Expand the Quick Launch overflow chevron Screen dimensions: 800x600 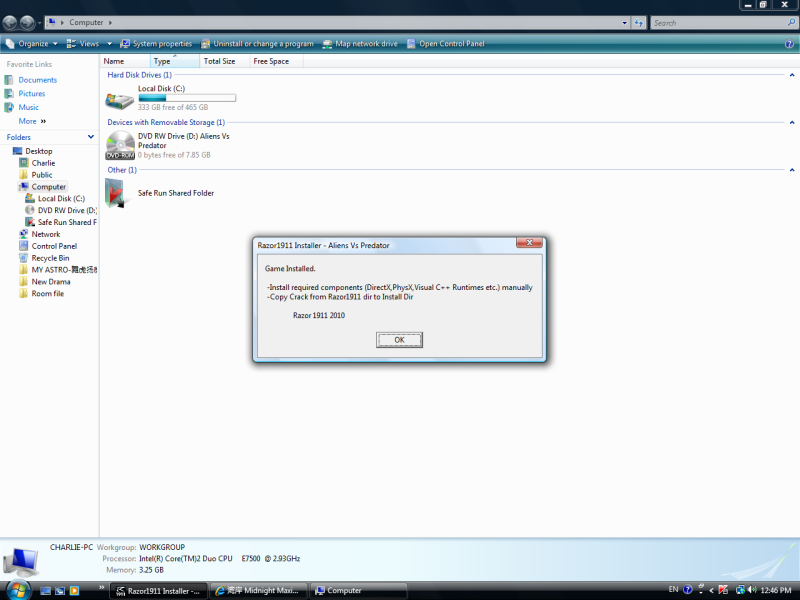point(101,587)
